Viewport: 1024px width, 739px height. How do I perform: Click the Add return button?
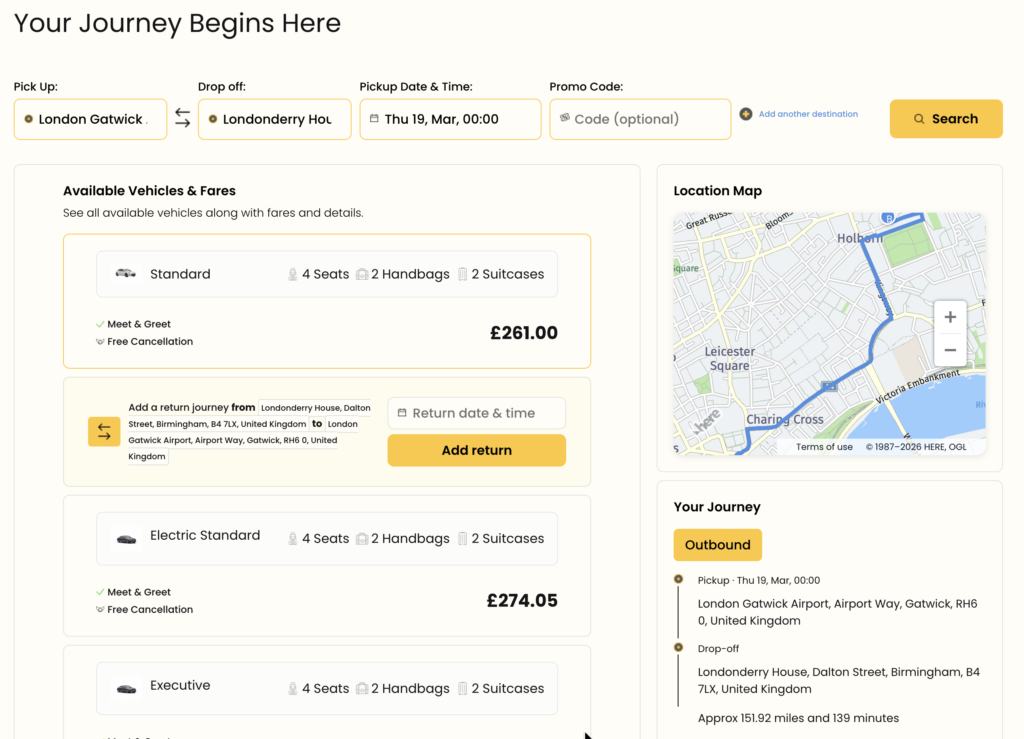(477, 450)
